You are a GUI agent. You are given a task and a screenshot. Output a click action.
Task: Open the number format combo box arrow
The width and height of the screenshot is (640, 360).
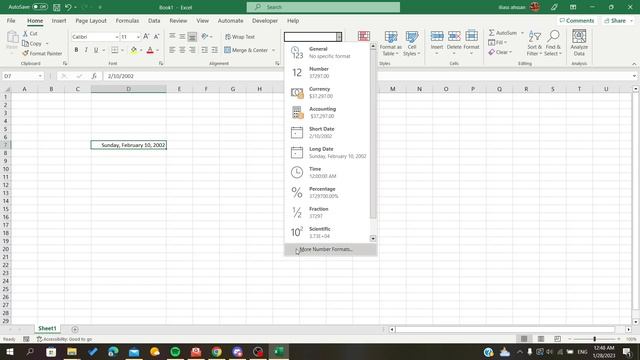pyautogui.click(x=339, y=37)
